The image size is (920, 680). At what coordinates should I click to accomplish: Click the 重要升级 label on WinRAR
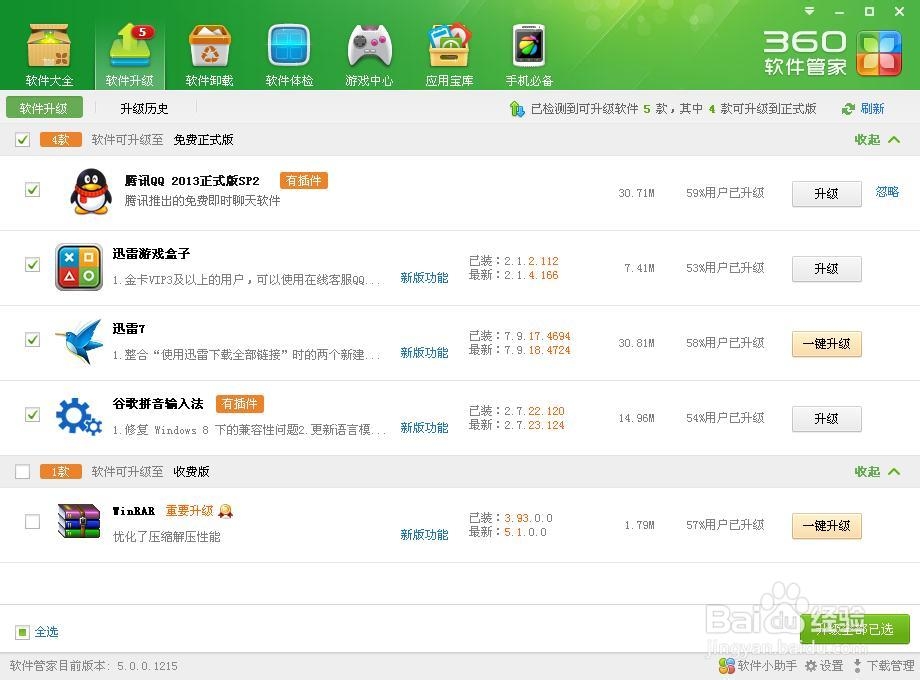pyautogui.click(x=190, y=511)
